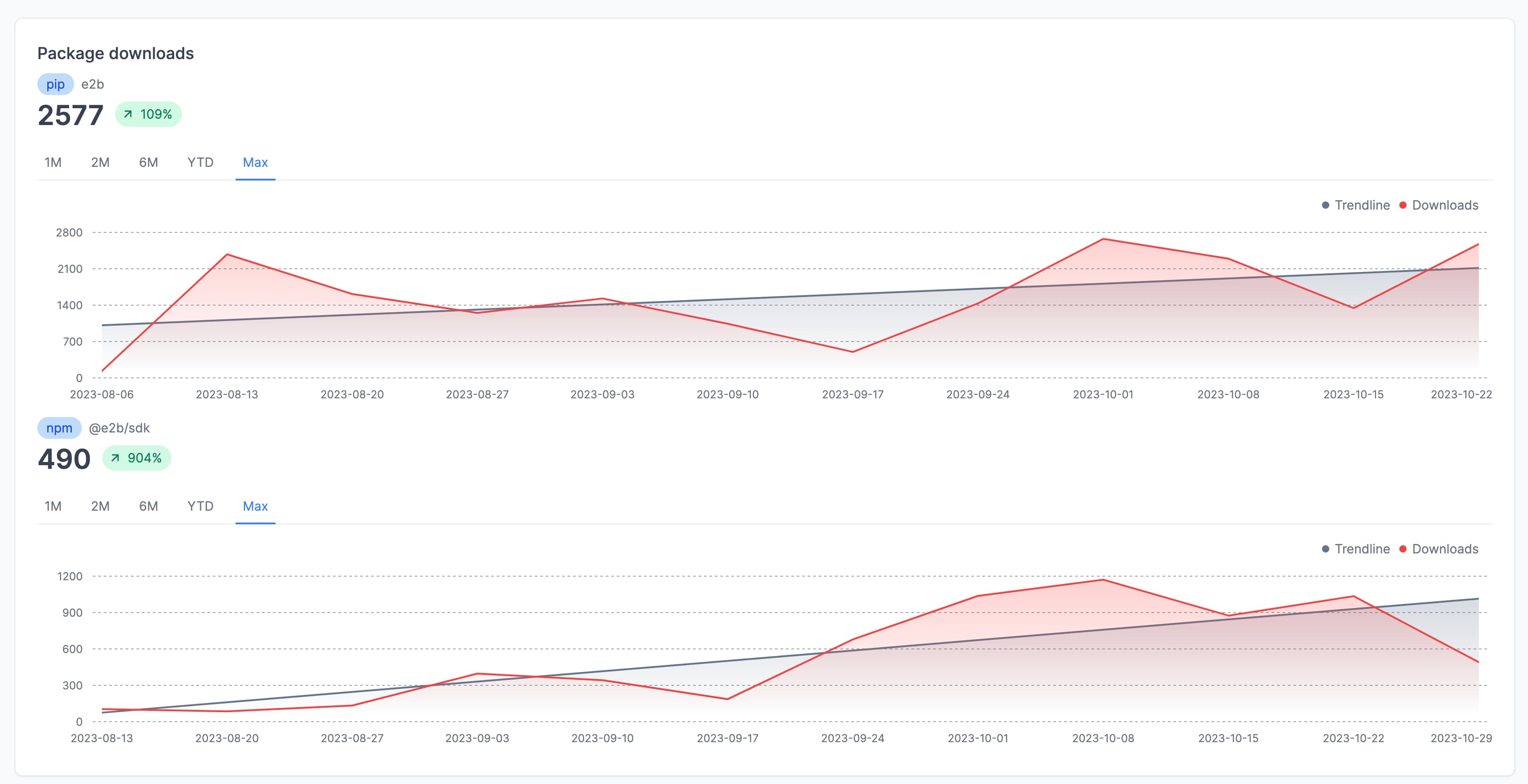Click the @e2b/sdk package name
The height and width of the screenshot is (784, 1528).
coord(119,427)
